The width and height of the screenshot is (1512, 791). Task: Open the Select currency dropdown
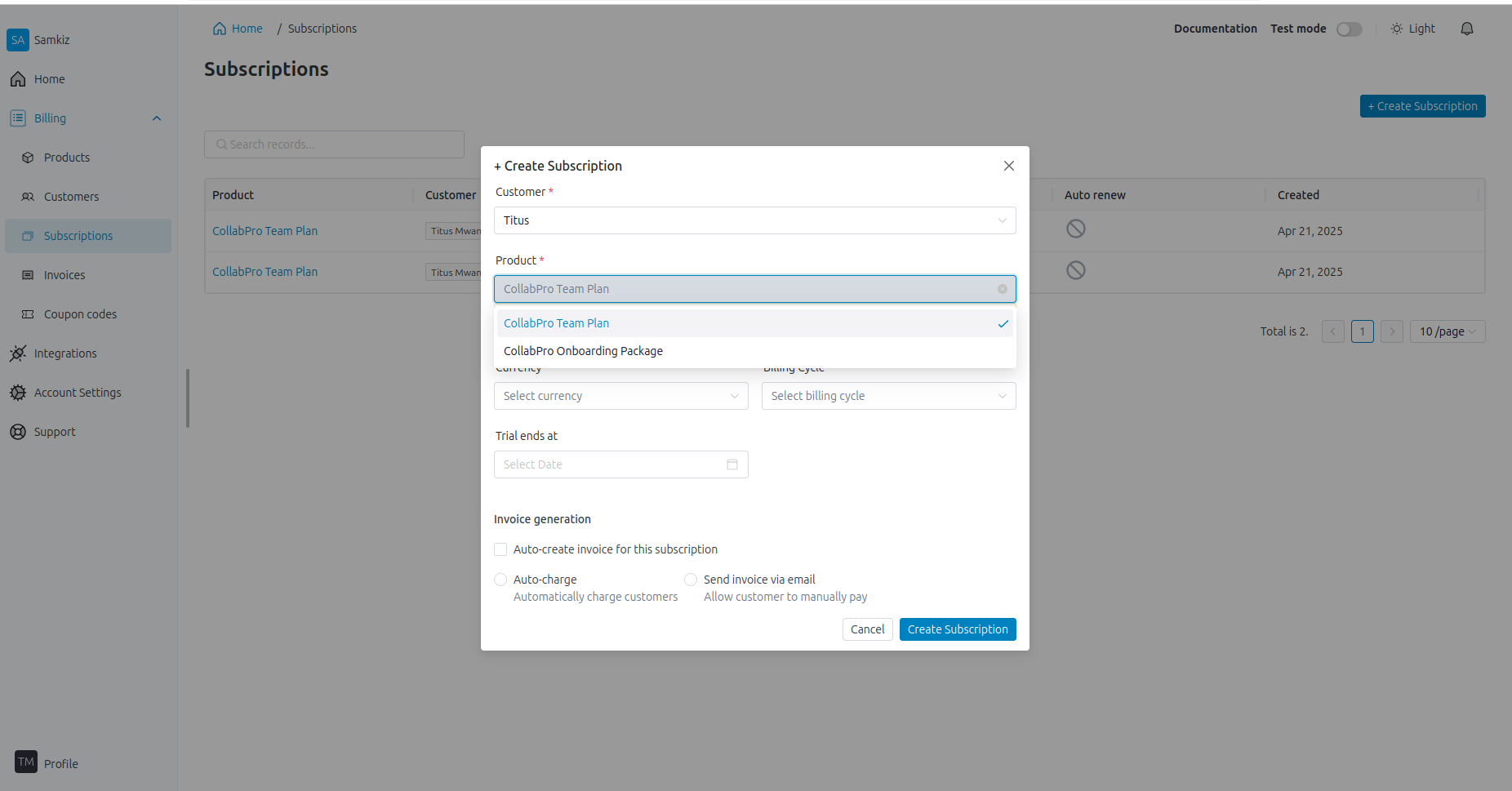click(x=620, y=396)
